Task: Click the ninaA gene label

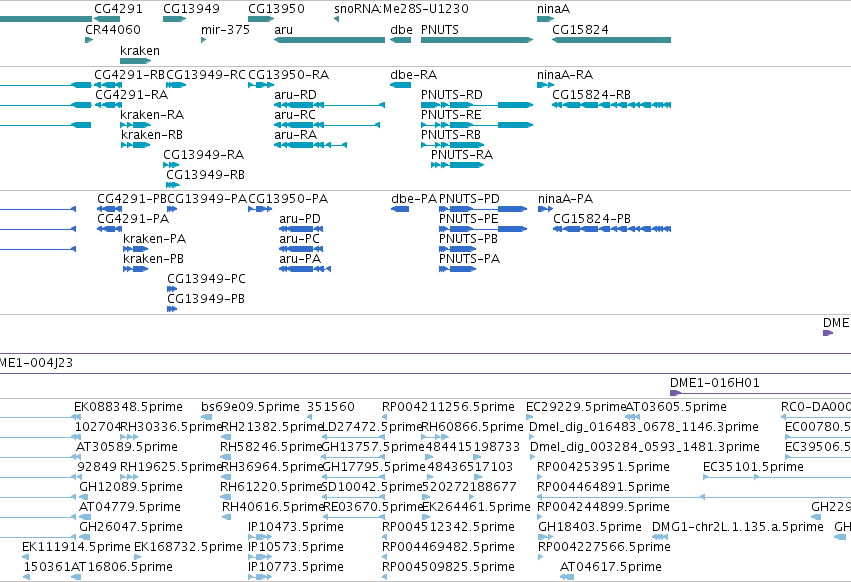Action: (554, 9)
